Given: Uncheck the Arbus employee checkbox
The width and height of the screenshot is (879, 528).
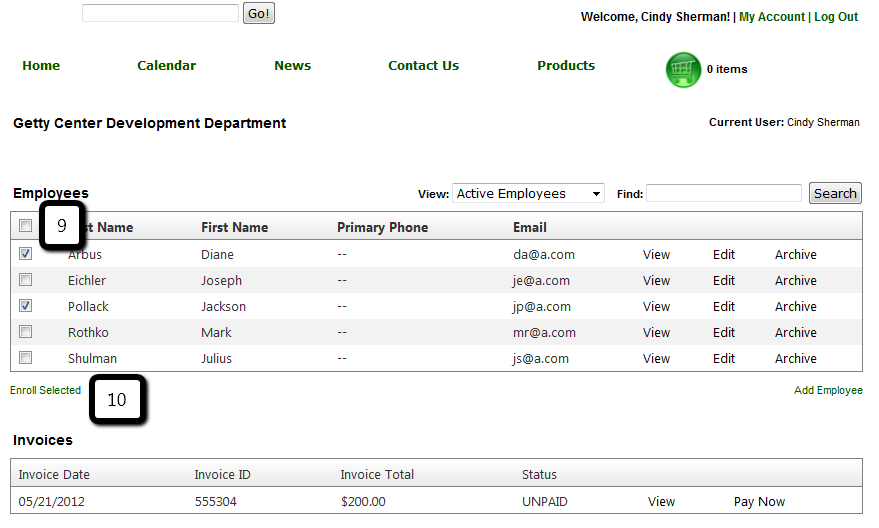Looking at the screenshot, I should [x=26, y=254].
